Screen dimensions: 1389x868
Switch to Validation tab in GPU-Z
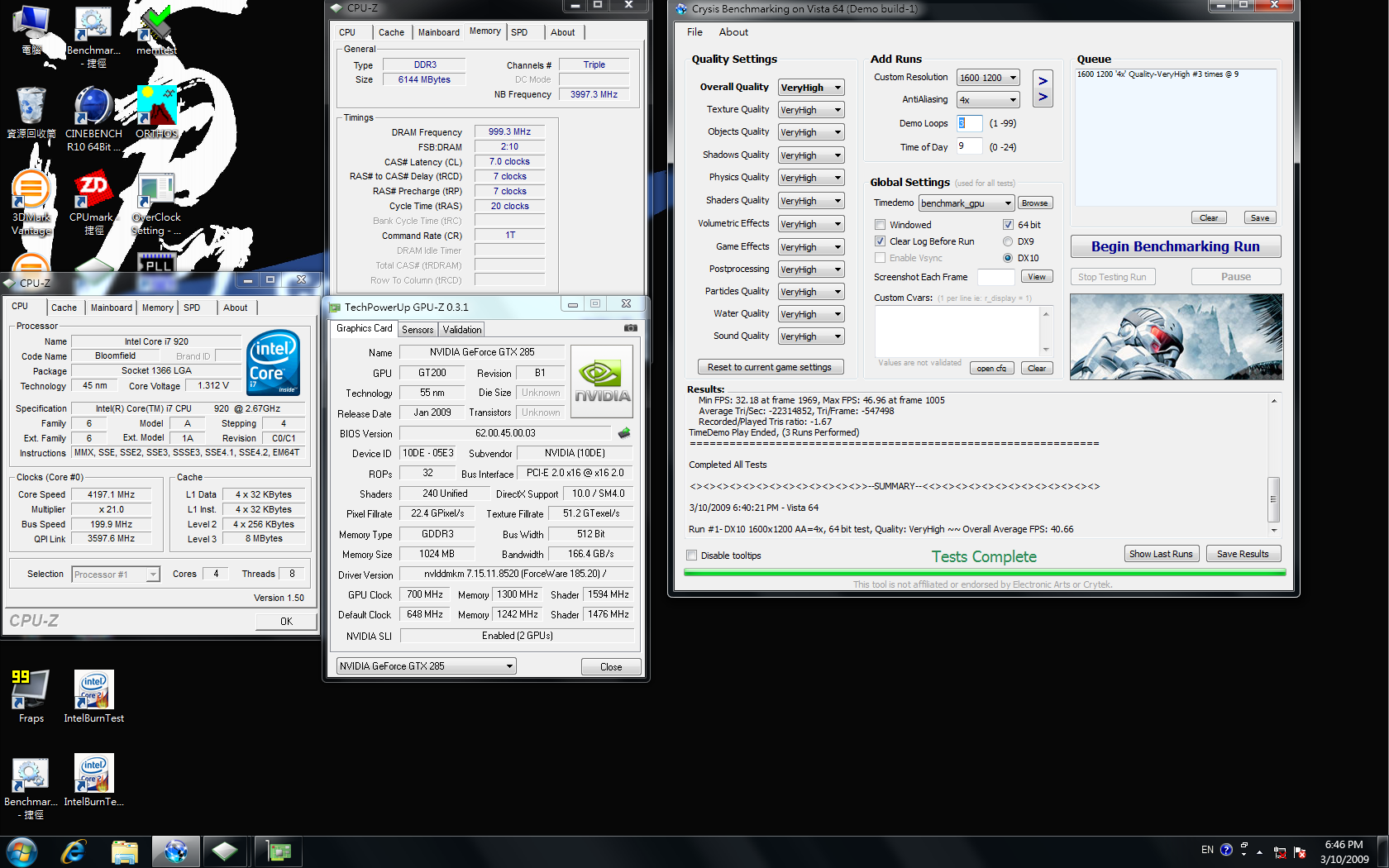(x=462, y=329)
